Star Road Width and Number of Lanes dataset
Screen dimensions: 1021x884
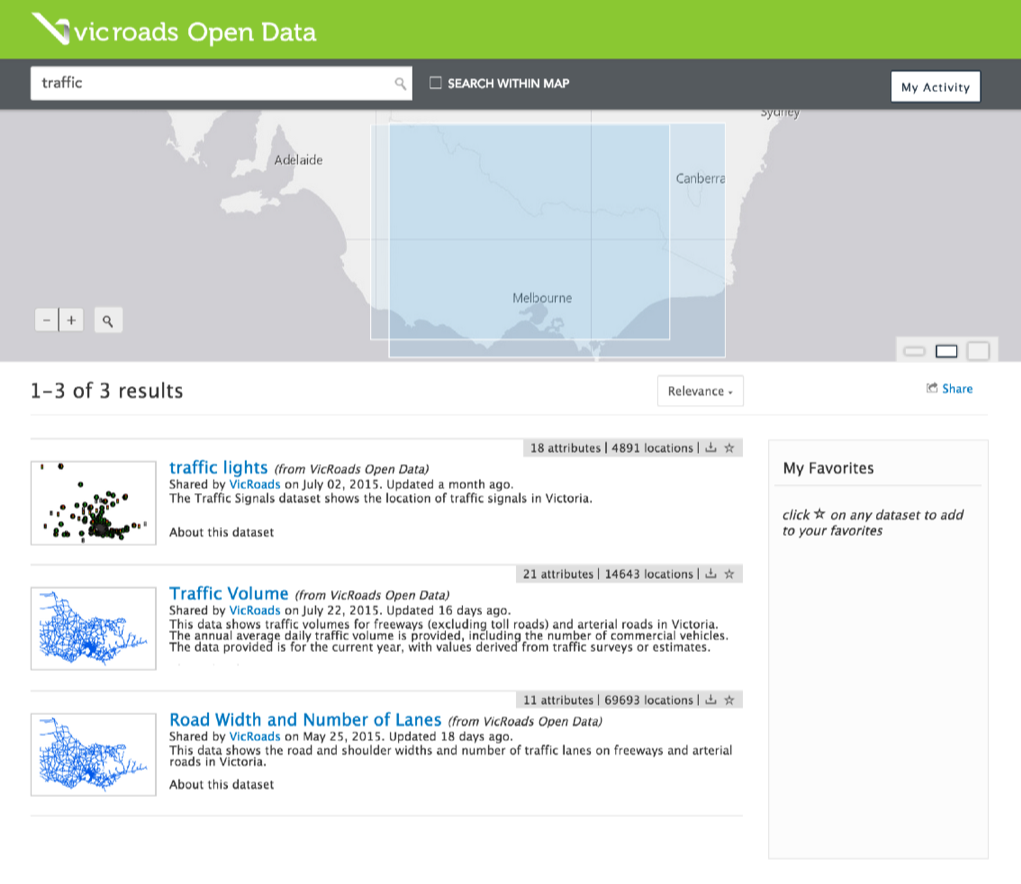[729, 700]
